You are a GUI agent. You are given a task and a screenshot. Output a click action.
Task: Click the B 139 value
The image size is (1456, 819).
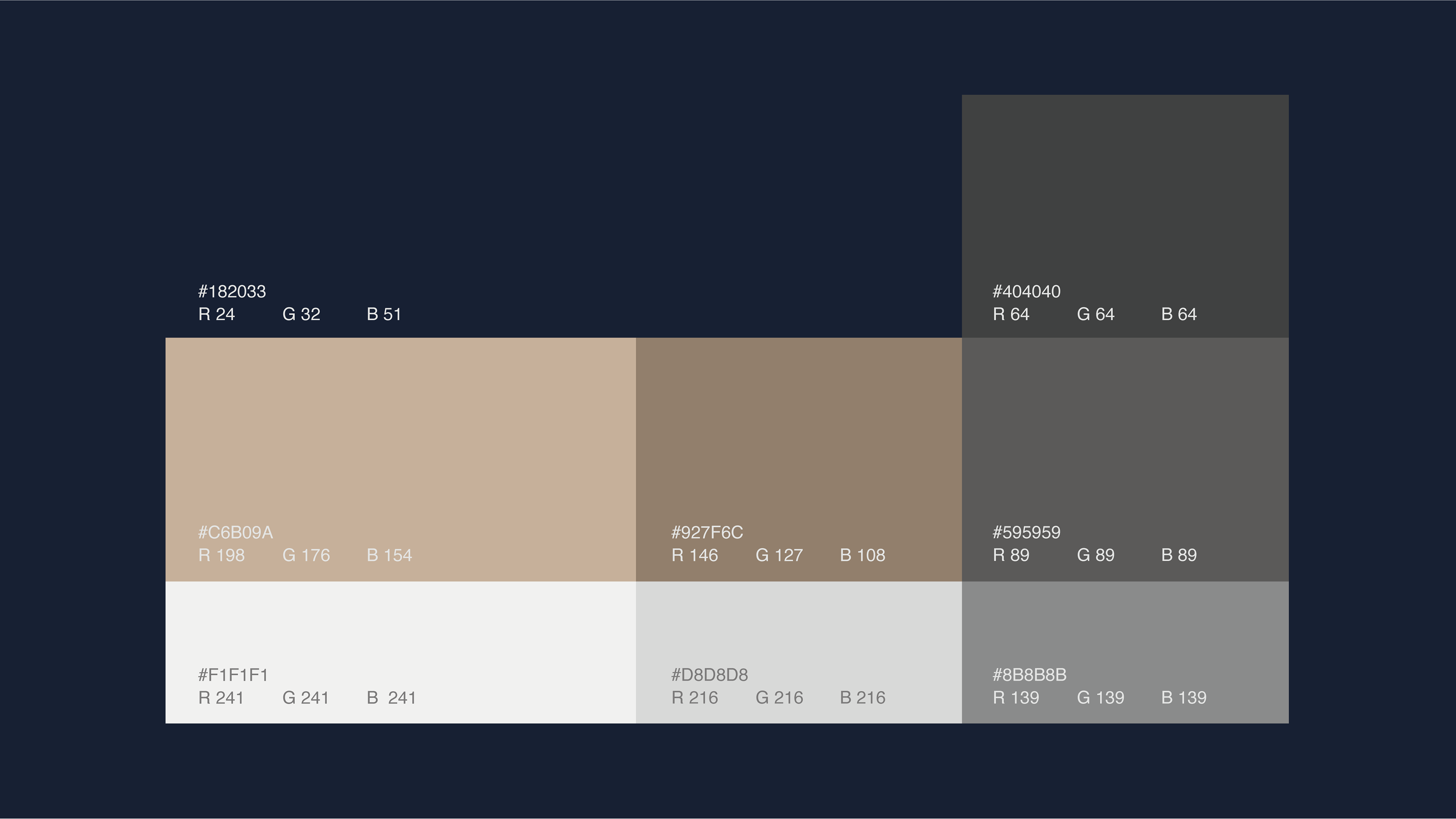coord(1184,698)
